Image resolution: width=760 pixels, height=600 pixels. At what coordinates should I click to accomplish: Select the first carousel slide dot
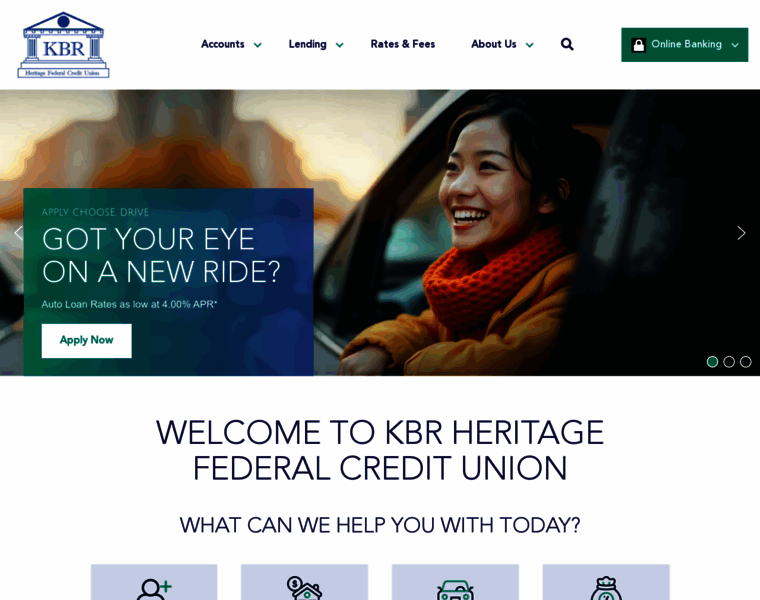pos(712,362)
